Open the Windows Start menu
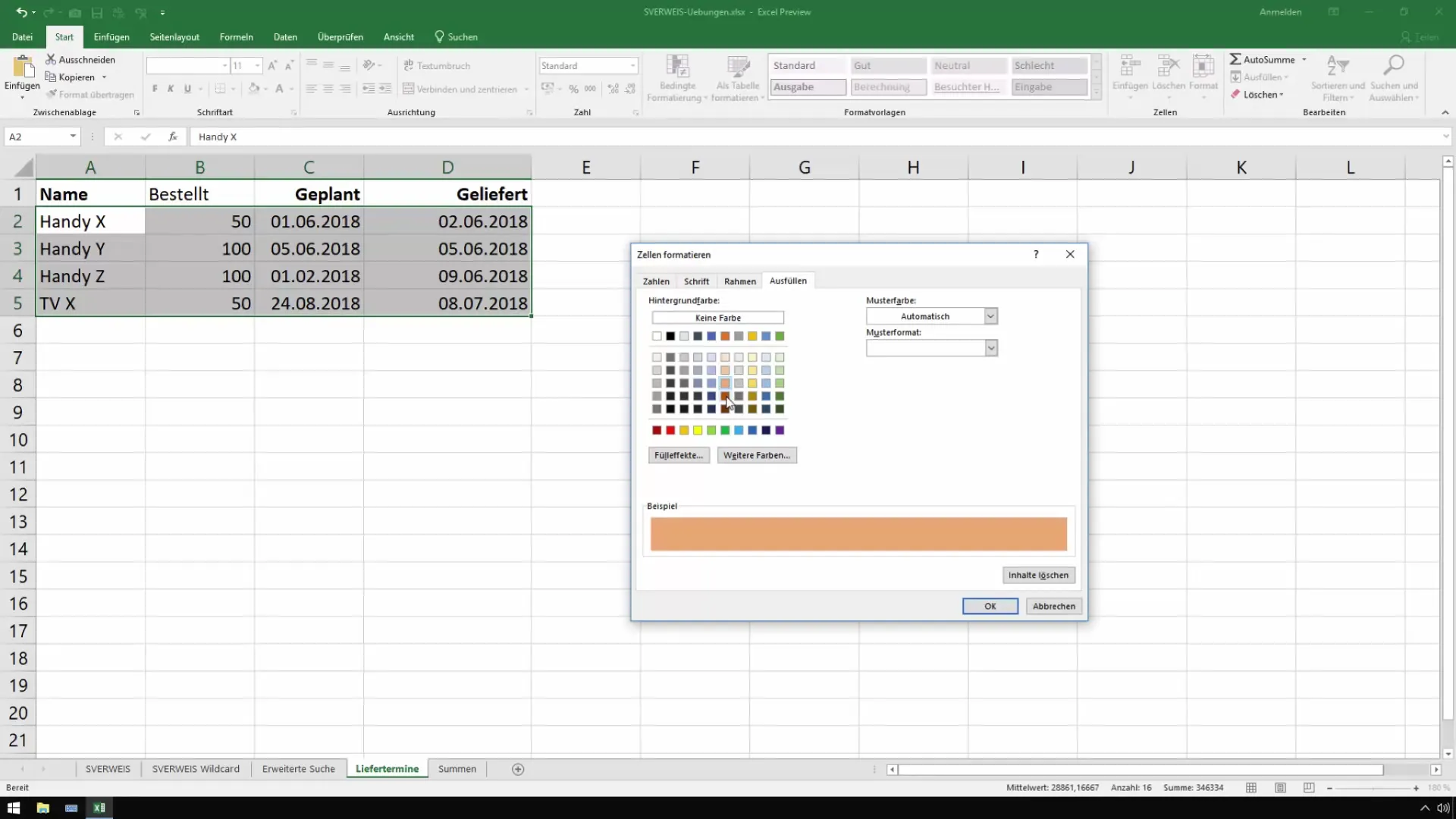1456x819 pixels. tap(14, 808)
